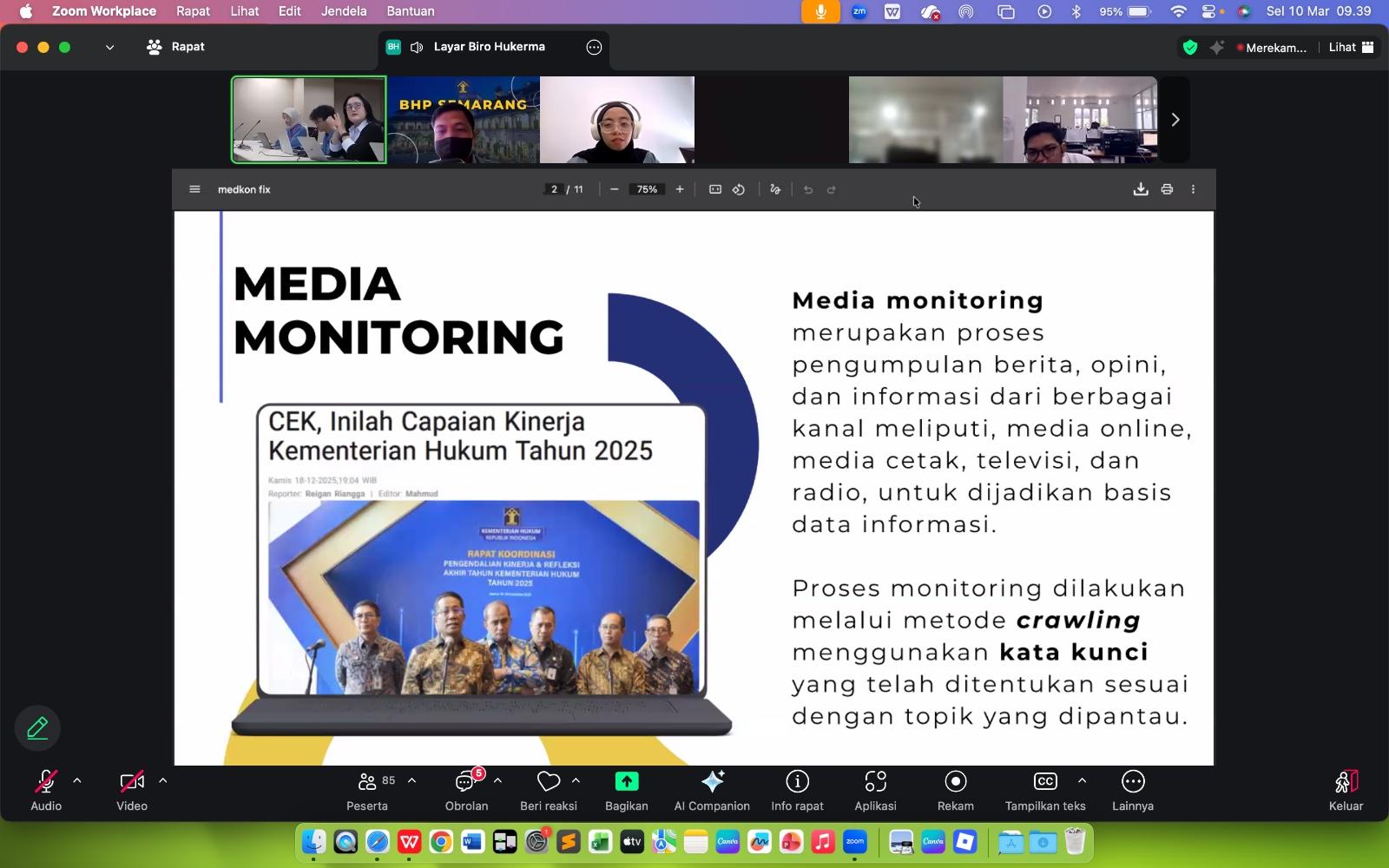Download the medkon fix document
Image resolution: width=1389 pixels, height=868 pixels.
tap(1142, 188)
